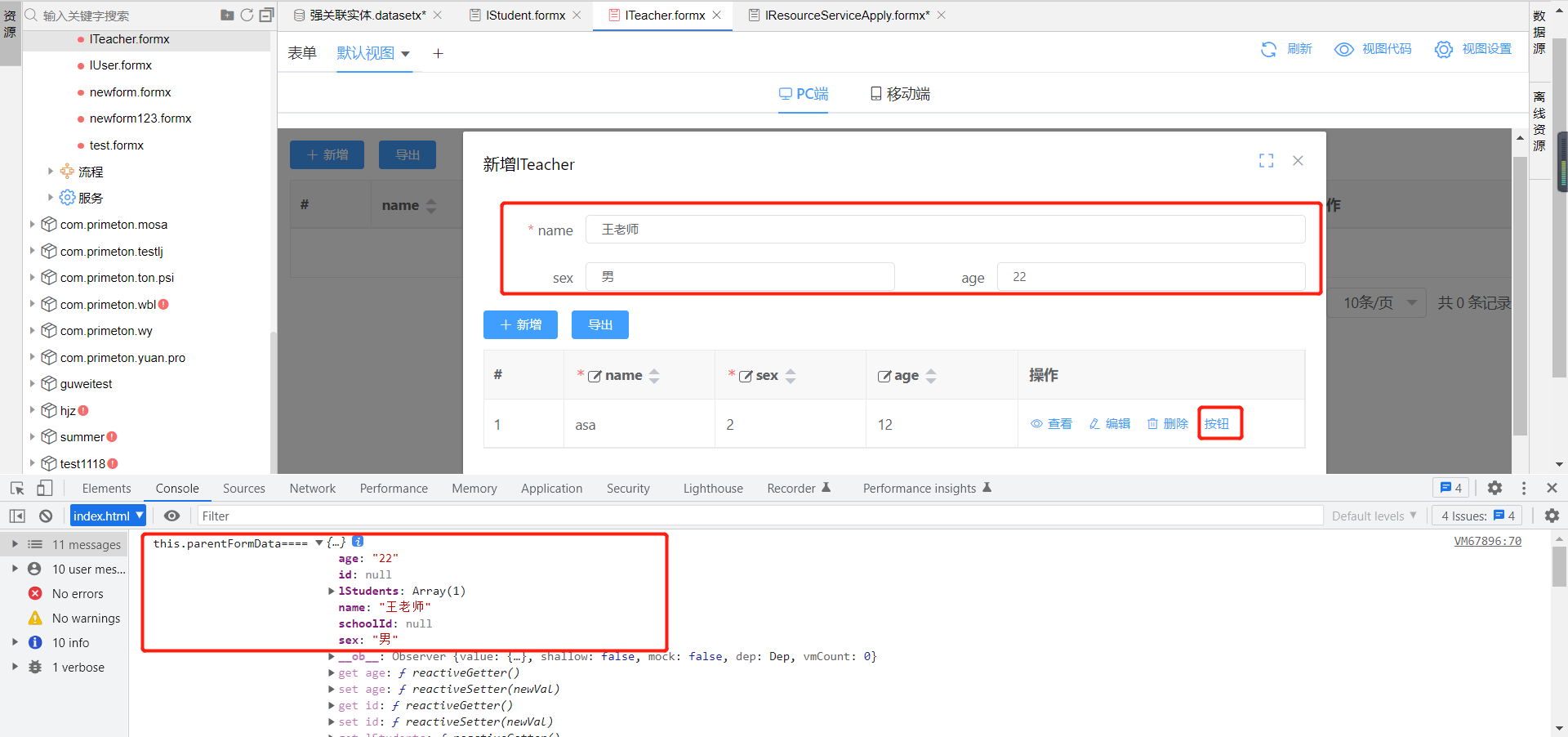This screenshot has height=737, width=1568.
Task: Open the Network tab in DevTools
Action: 312,488
